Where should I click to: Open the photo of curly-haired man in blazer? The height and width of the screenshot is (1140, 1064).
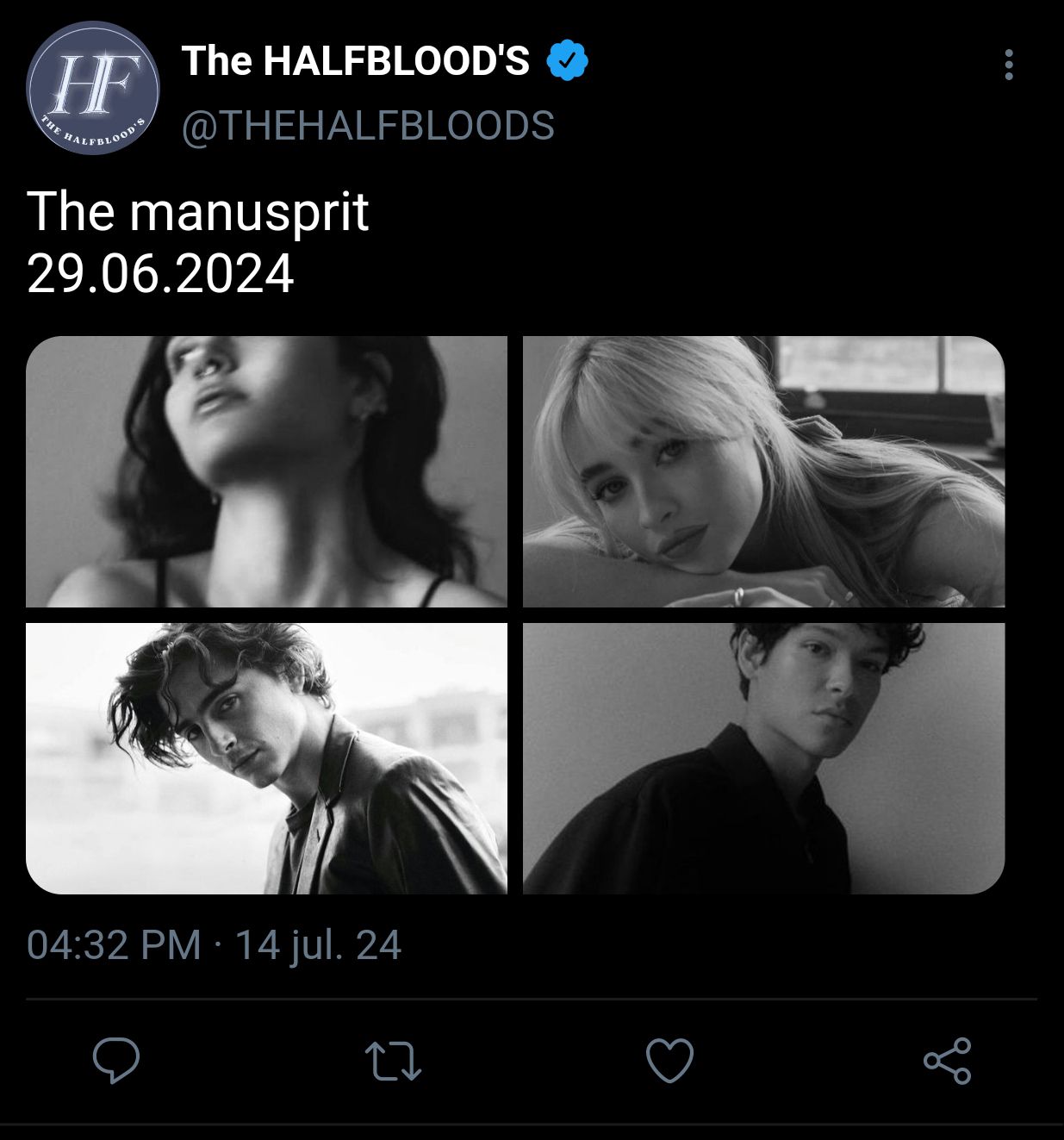click(266, 758)
